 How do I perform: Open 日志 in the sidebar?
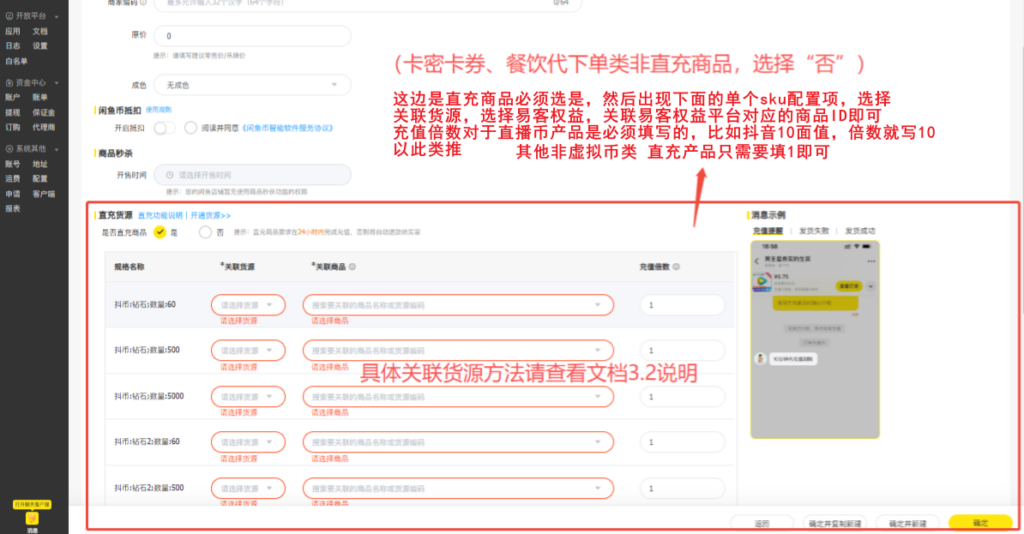coord(13,46)
